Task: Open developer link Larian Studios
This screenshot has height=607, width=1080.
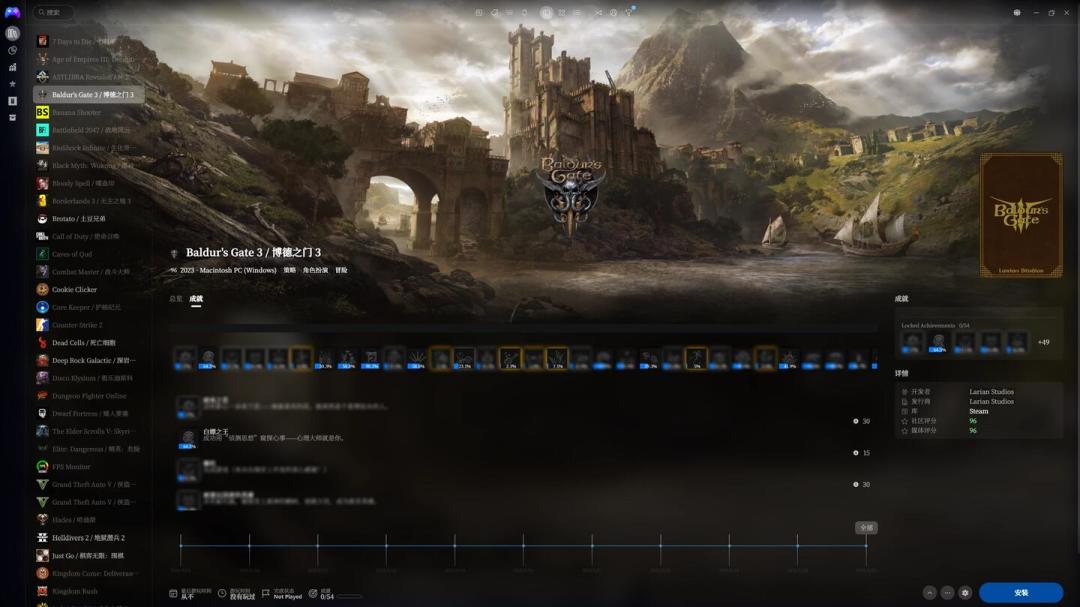Action: tap(991, 391)
